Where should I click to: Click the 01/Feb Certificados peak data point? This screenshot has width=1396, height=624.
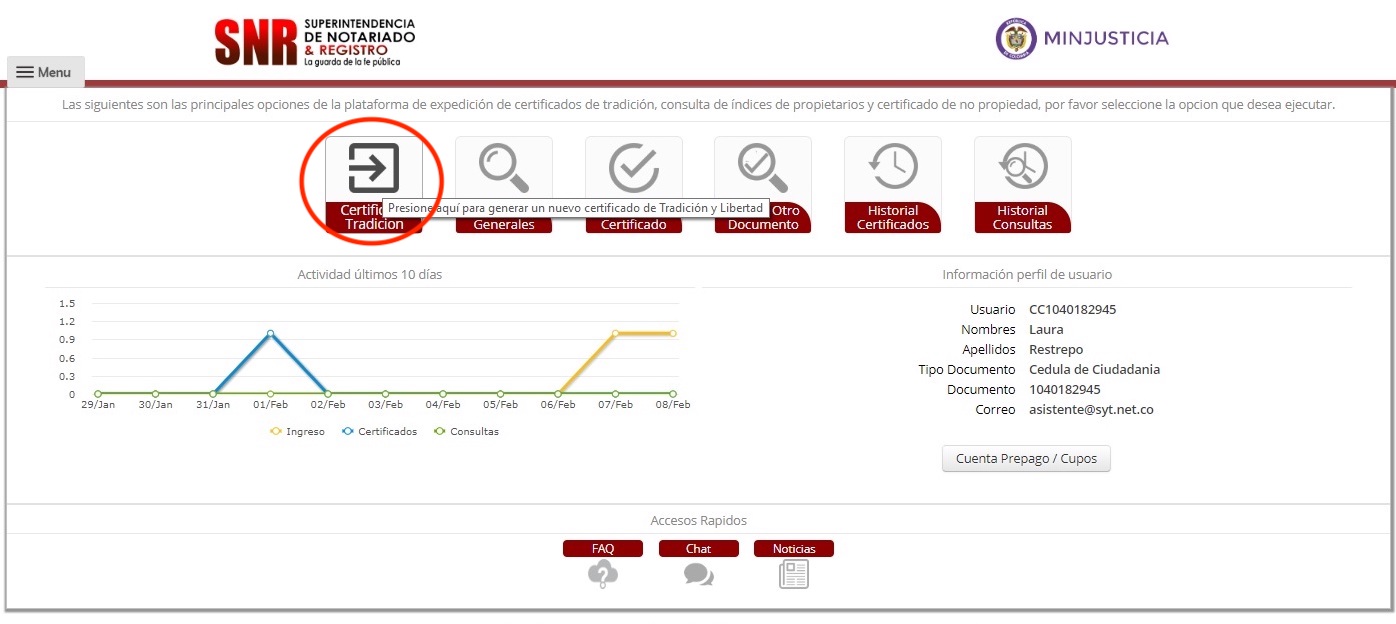tap(270, 333)
